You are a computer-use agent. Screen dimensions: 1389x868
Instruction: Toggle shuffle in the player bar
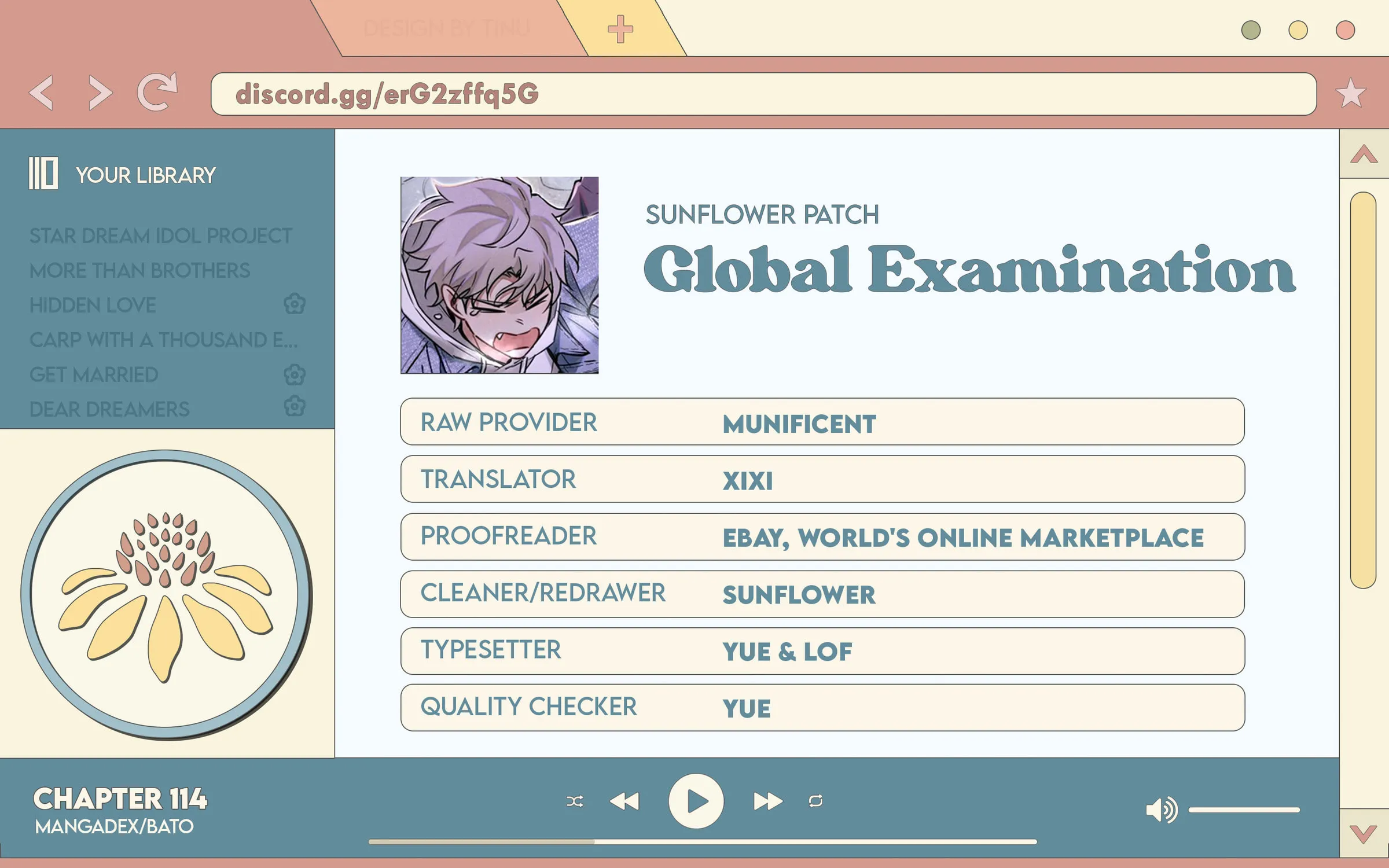pyautogui.click(x=575, y=801)
